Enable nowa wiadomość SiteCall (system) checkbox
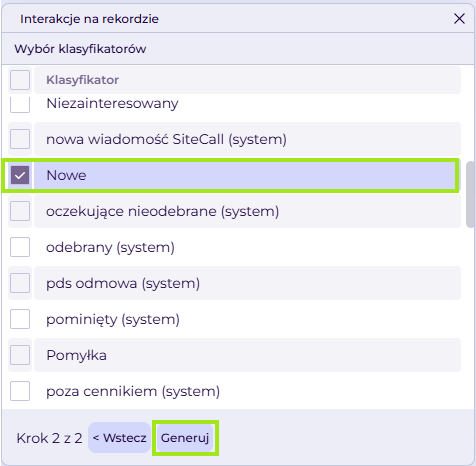This screenshot has height=466, width=476. coord(20,139)
